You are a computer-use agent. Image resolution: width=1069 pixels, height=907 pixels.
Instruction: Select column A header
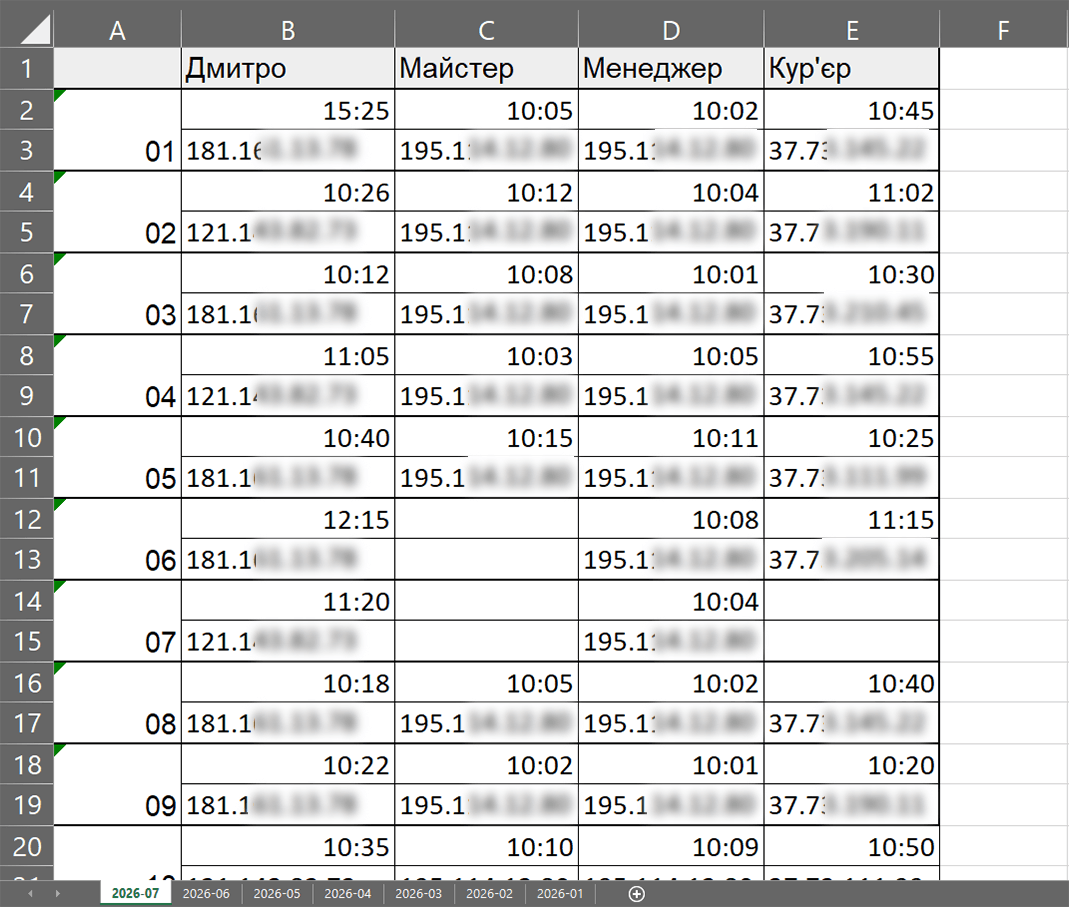coord(117,30)
